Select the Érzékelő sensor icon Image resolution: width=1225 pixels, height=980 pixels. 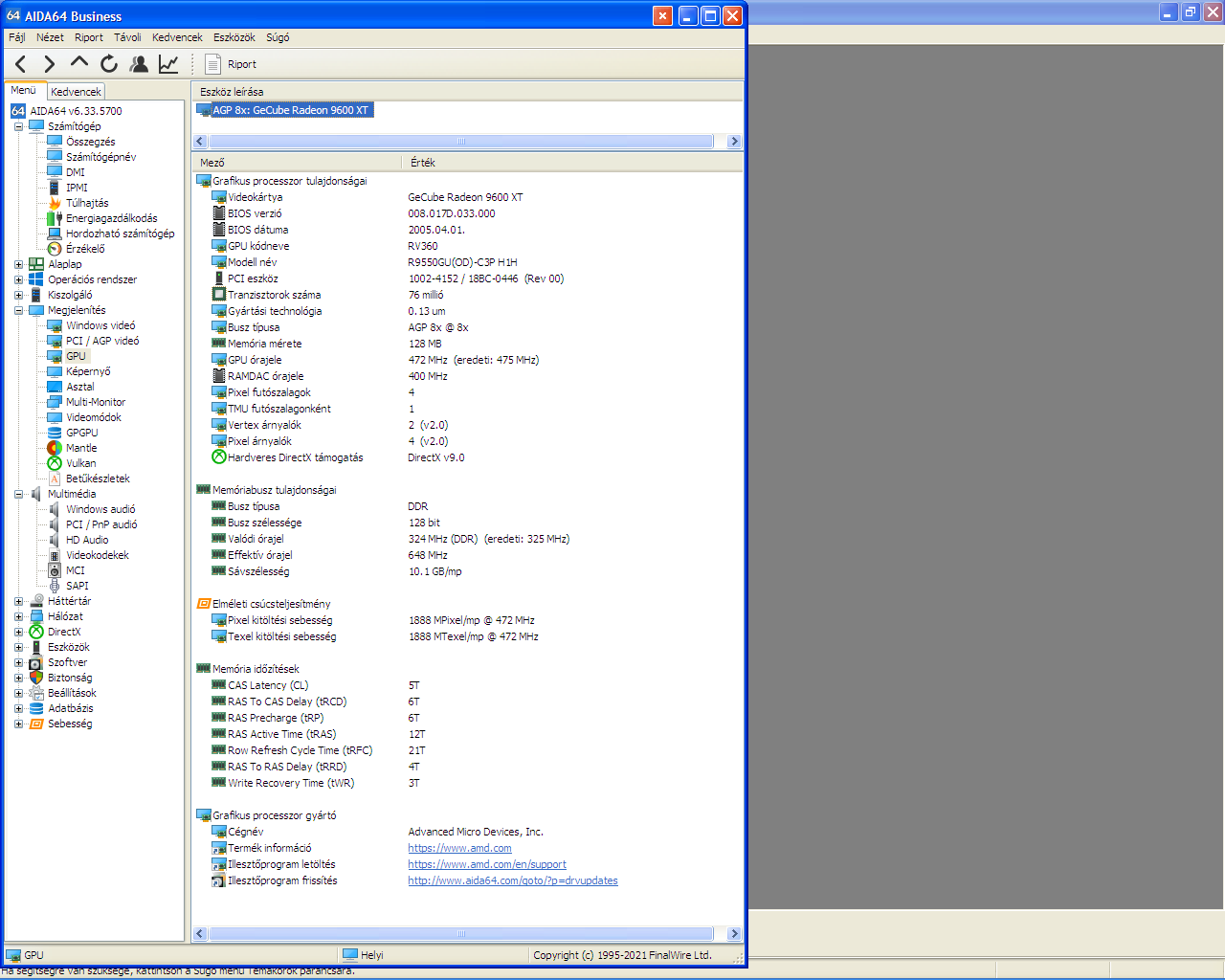(55, 249)
